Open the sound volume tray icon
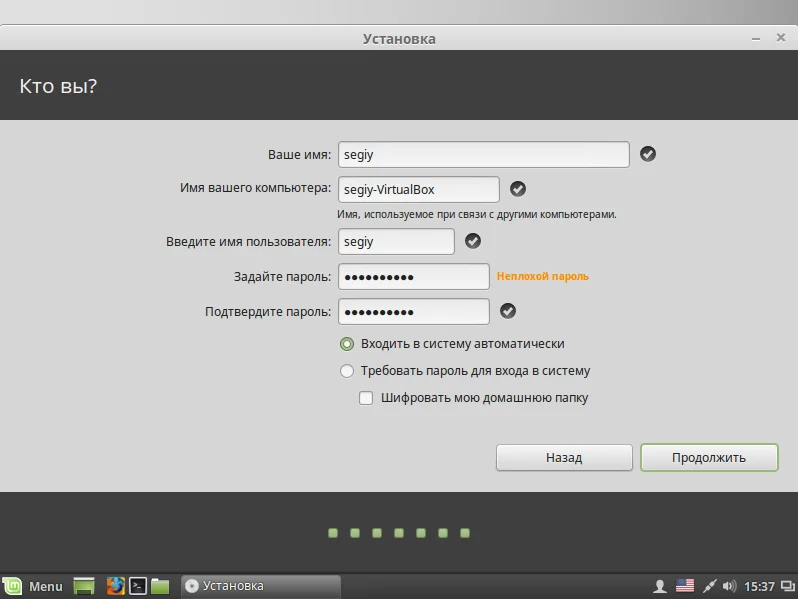The image size is (798, 599). pos(729,586)
